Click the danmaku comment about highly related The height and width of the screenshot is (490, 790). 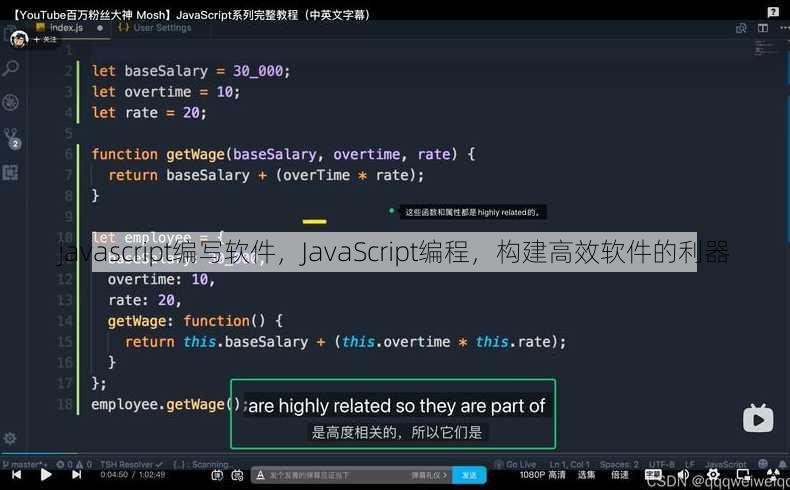tap(472, 212)
